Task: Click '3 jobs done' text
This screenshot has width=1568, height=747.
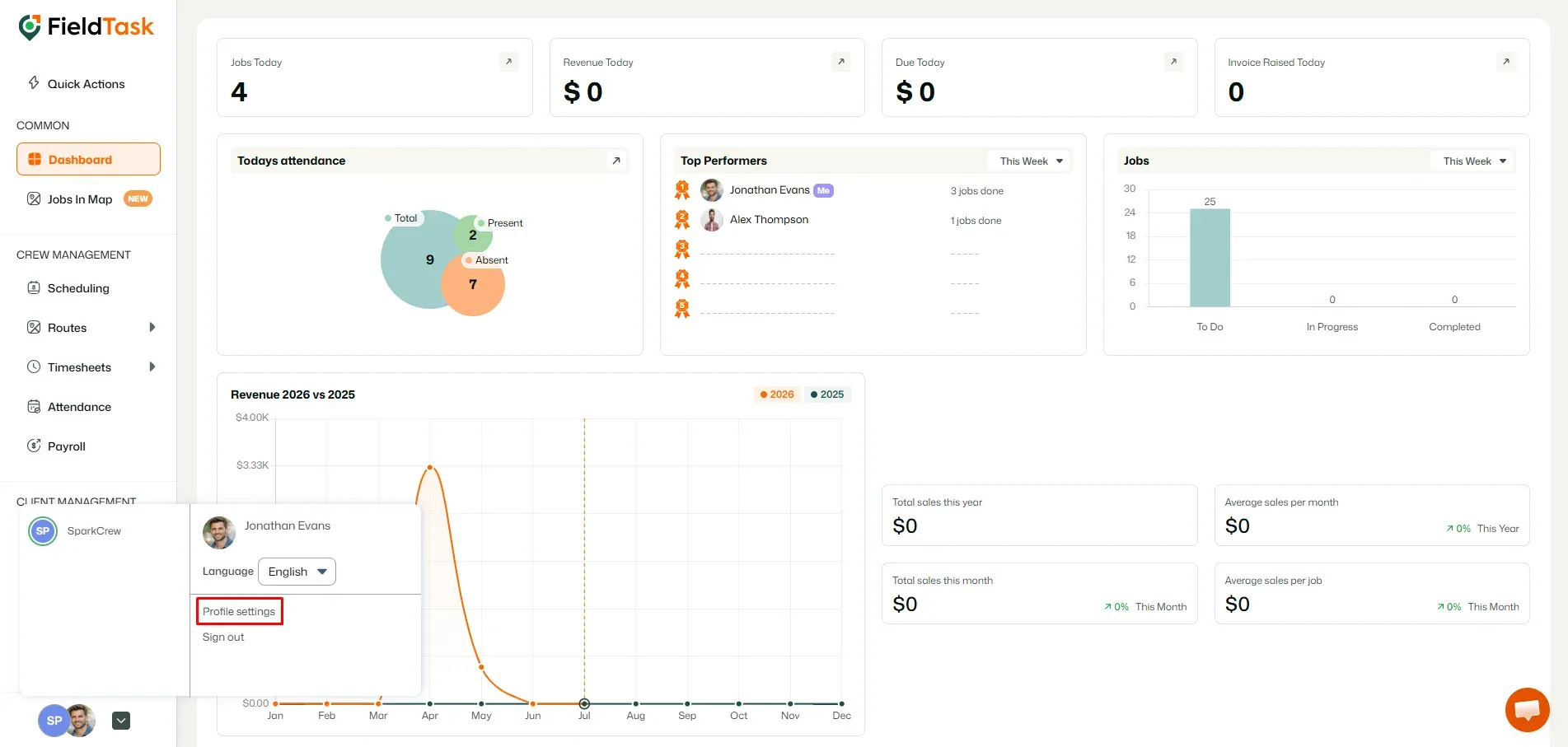Action: click(x=976, y=191)
